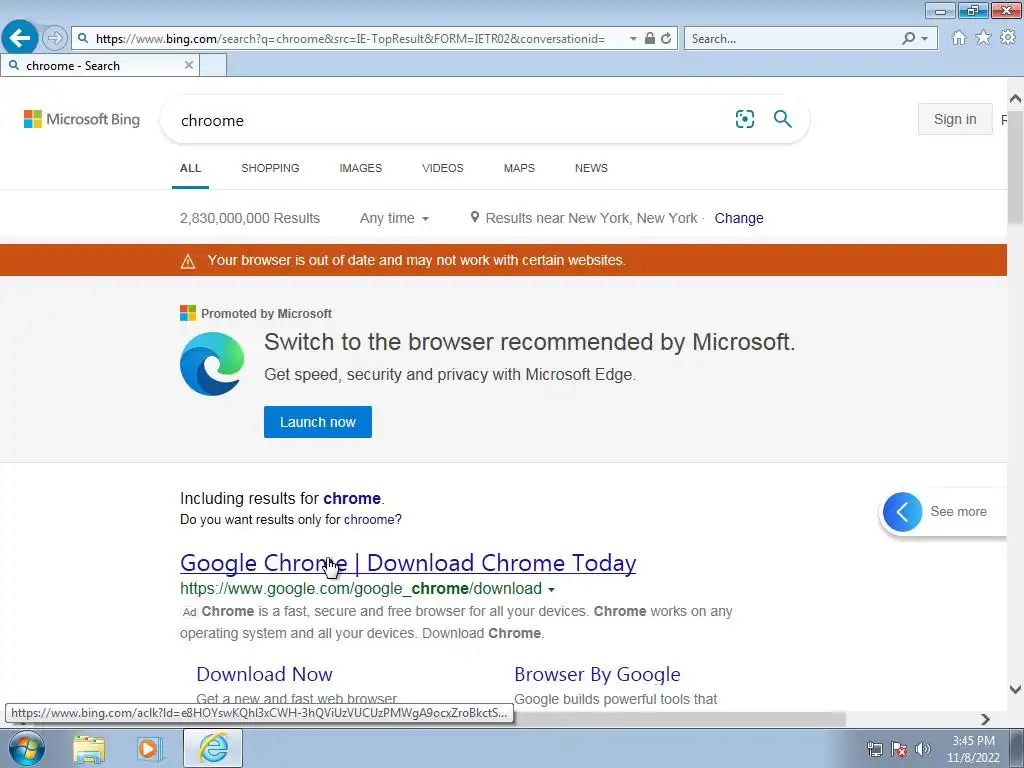Open the Windows Start button
1024x768 pixels.
pos(27,748)
